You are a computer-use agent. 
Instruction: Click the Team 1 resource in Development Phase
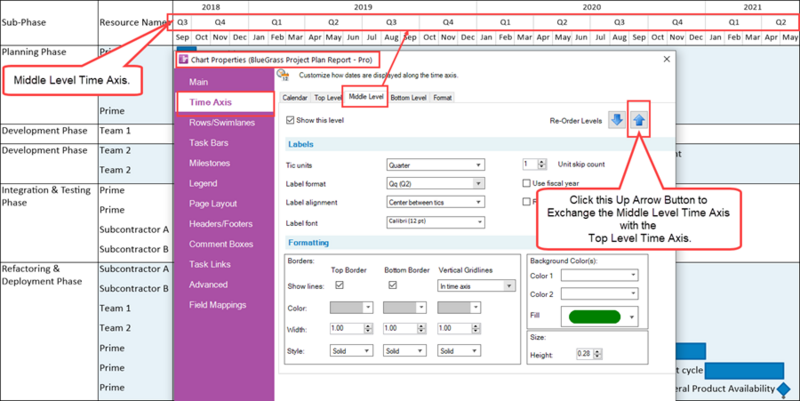[x=115, y=131]
